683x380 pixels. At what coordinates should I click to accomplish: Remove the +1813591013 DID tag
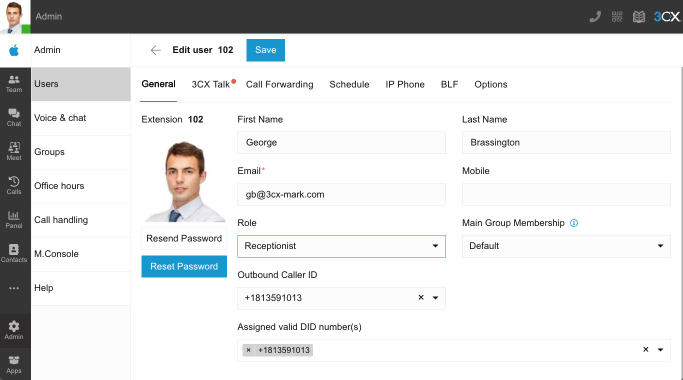248,350
